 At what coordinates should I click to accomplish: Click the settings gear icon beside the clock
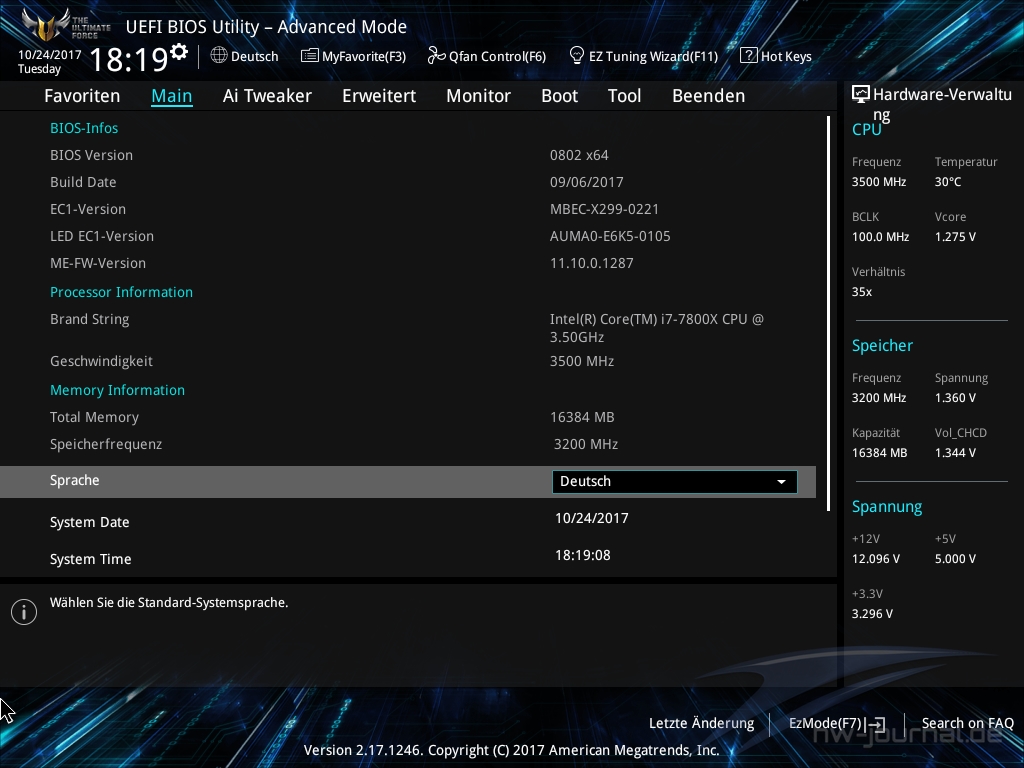pyautogui.click(x=178, y=51)
